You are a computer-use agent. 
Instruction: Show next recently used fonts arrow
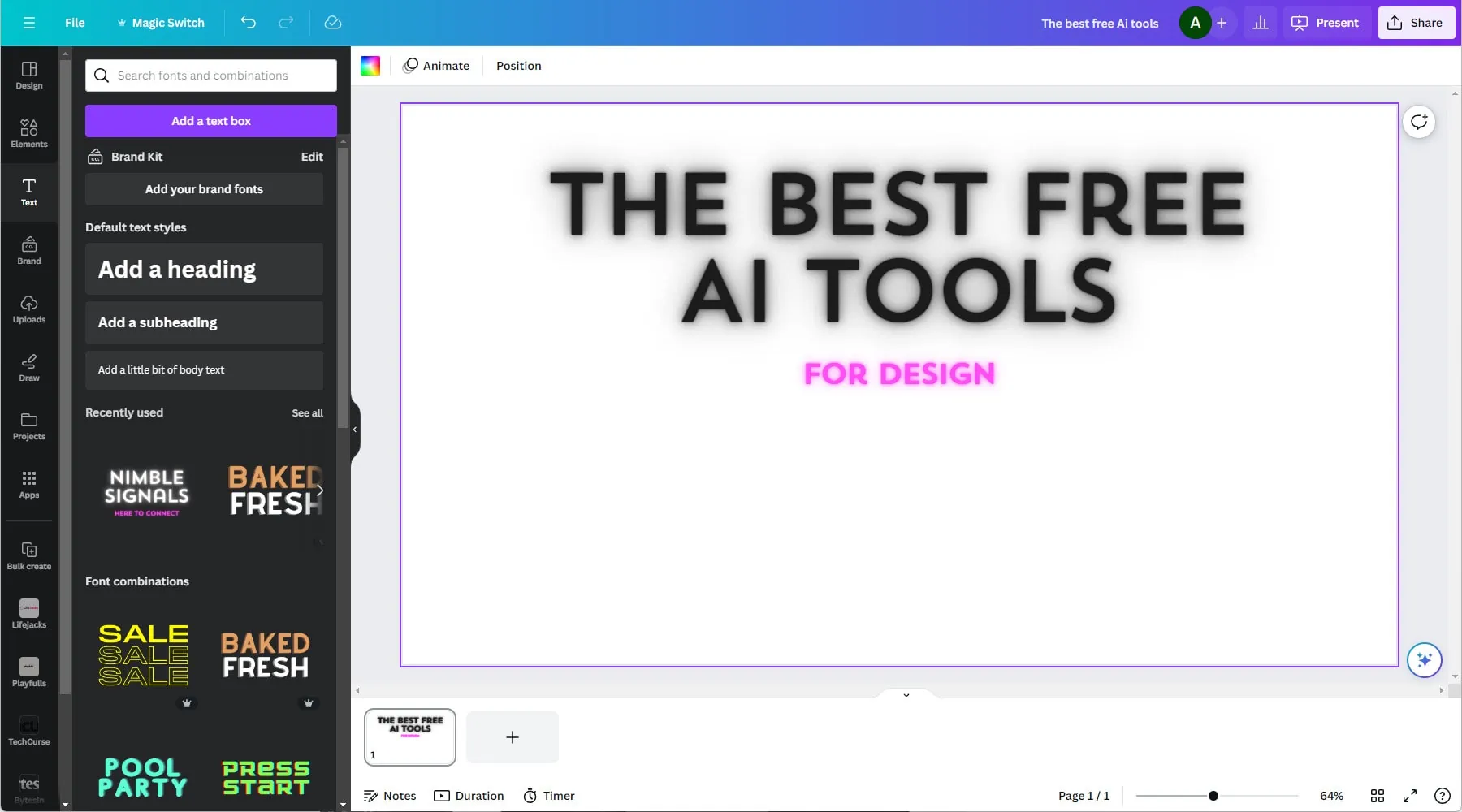tap(320, 490)
